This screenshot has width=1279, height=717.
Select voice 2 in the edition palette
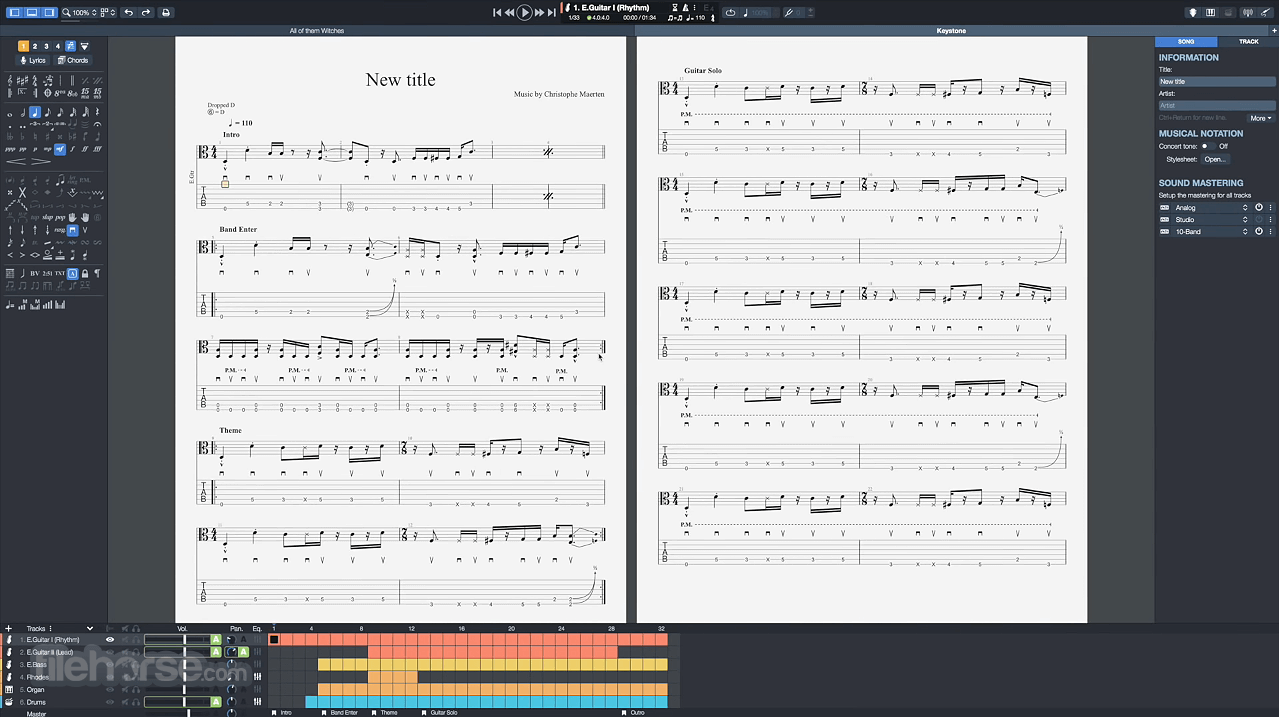click(x=35, y=46)
